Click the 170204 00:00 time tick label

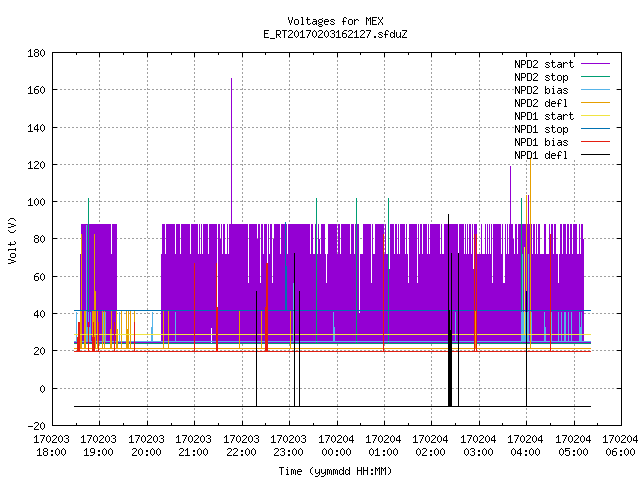[x=336, y=446]
